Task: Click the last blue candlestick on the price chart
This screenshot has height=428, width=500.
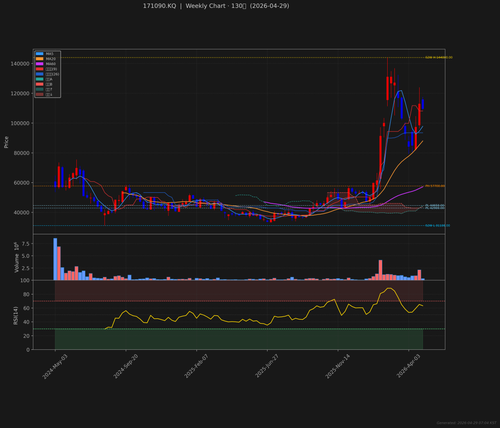Action: click(423, 104)
